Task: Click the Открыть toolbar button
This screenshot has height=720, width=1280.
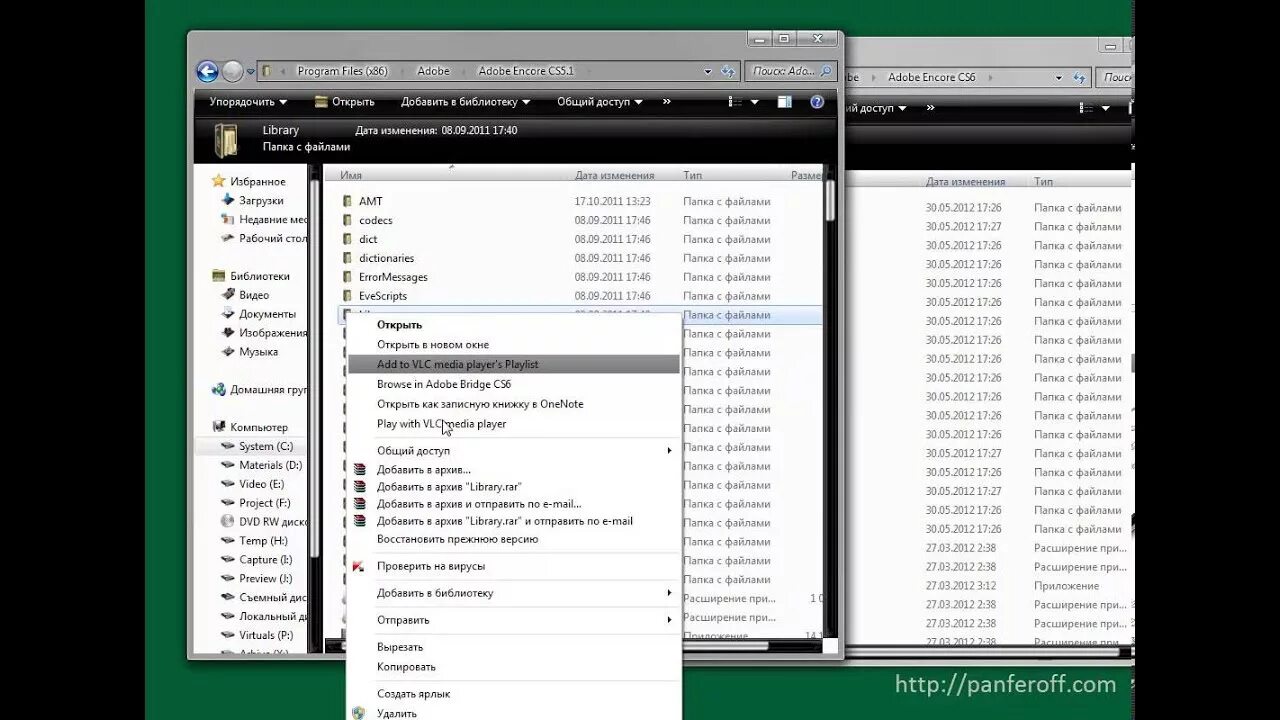Action: pyautogui.click(x=344, y=102)
